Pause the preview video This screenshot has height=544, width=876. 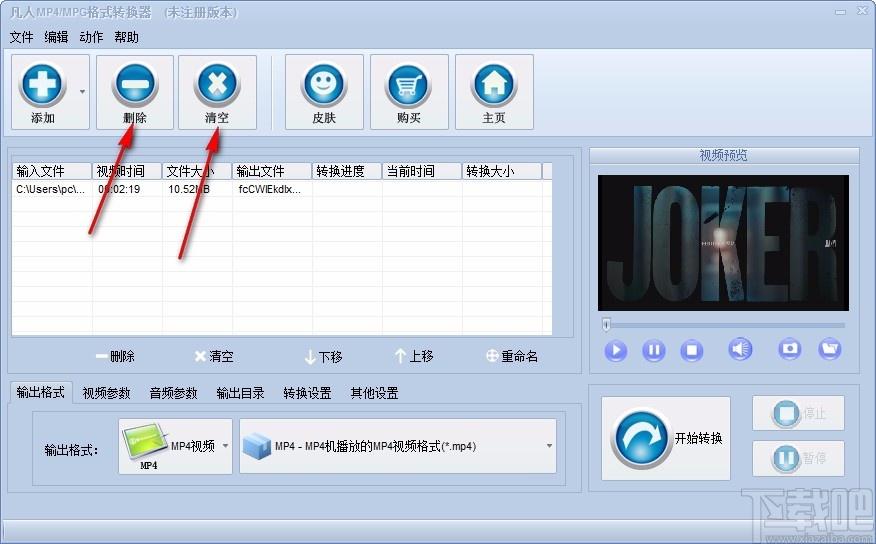pyautogui.click(x=654, y=351)
